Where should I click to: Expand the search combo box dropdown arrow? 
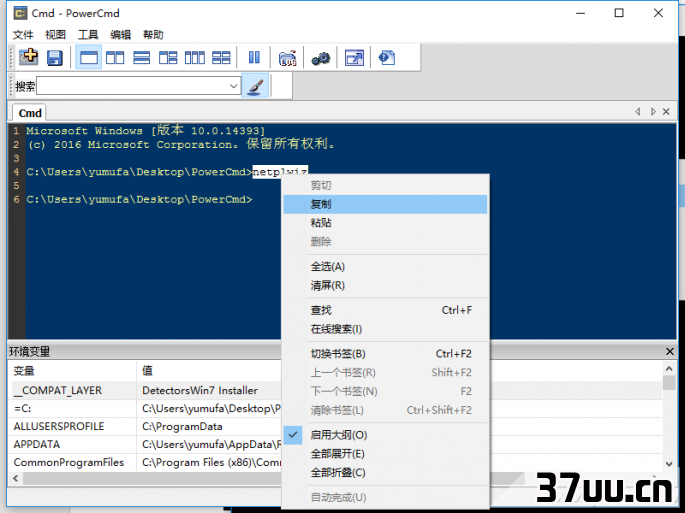click(x=234, y=86)
